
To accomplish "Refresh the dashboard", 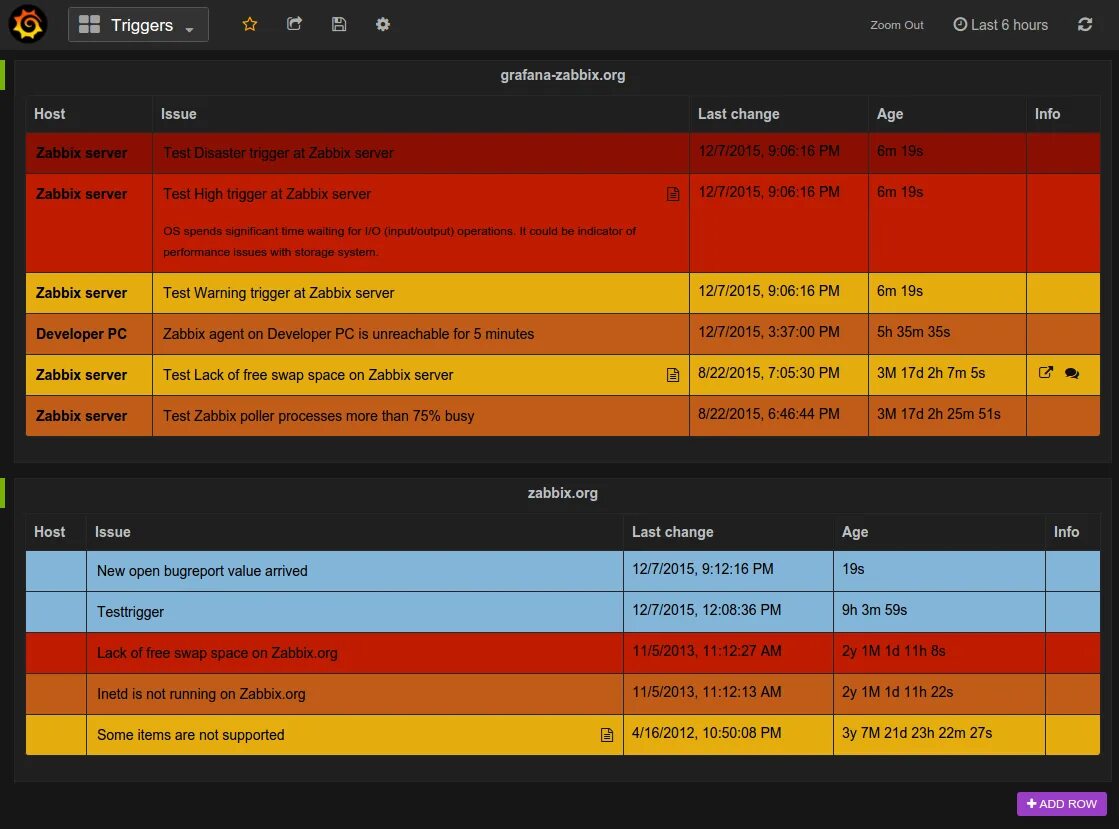I will pos(1085,24).
